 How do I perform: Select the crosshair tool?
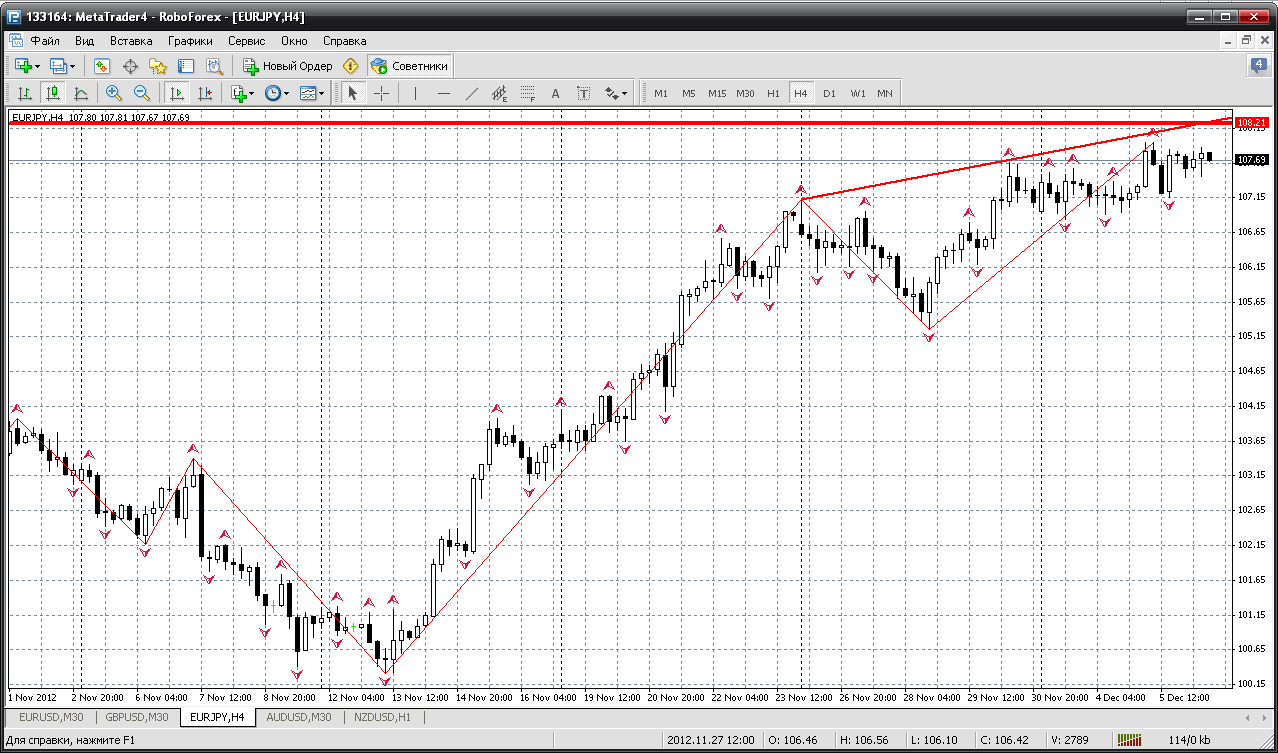tap(381, 93)
